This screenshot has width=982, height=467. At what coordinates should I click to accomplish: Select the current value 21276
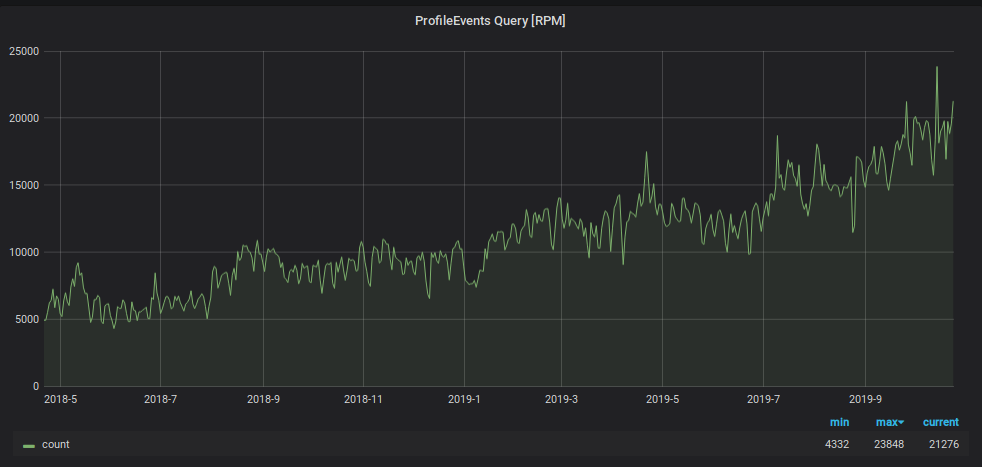coord(944,444)
